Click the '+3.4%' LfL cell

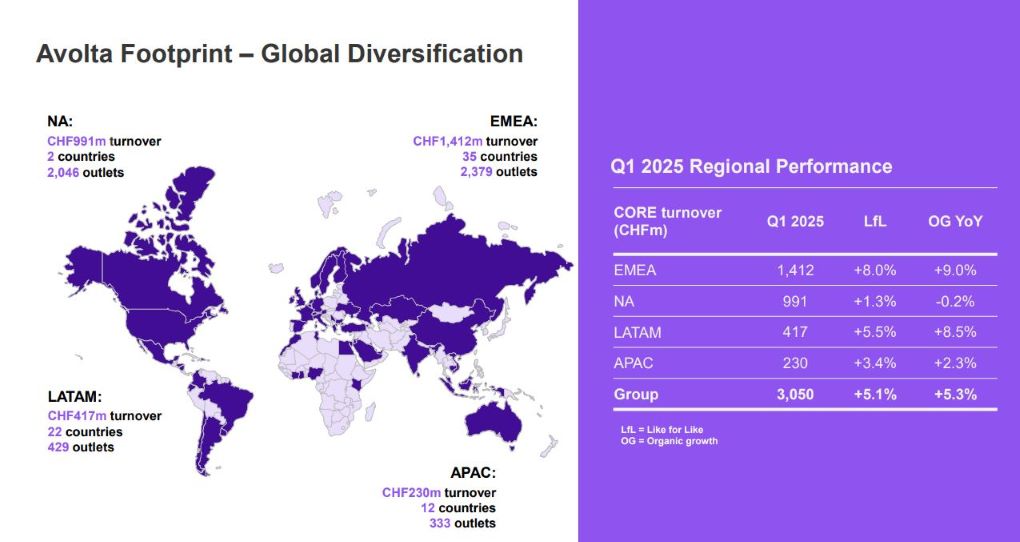coord(875,363)
